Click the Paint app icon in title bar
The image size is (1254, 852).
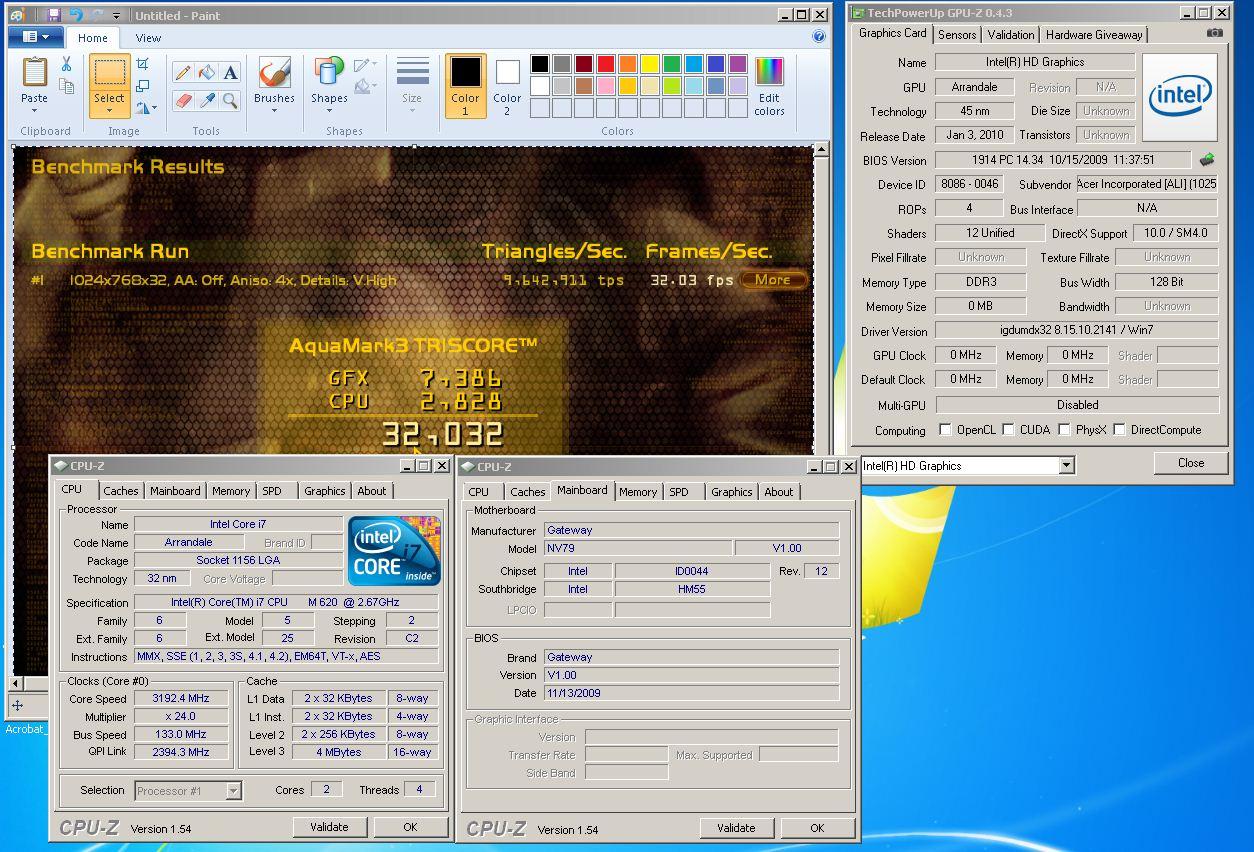(20, 15)
